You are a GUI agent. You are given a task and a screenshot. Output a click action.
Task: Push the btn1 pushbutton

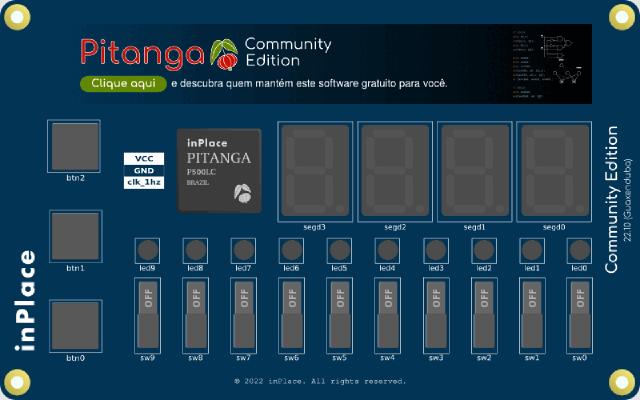click(x=76, y=236)
